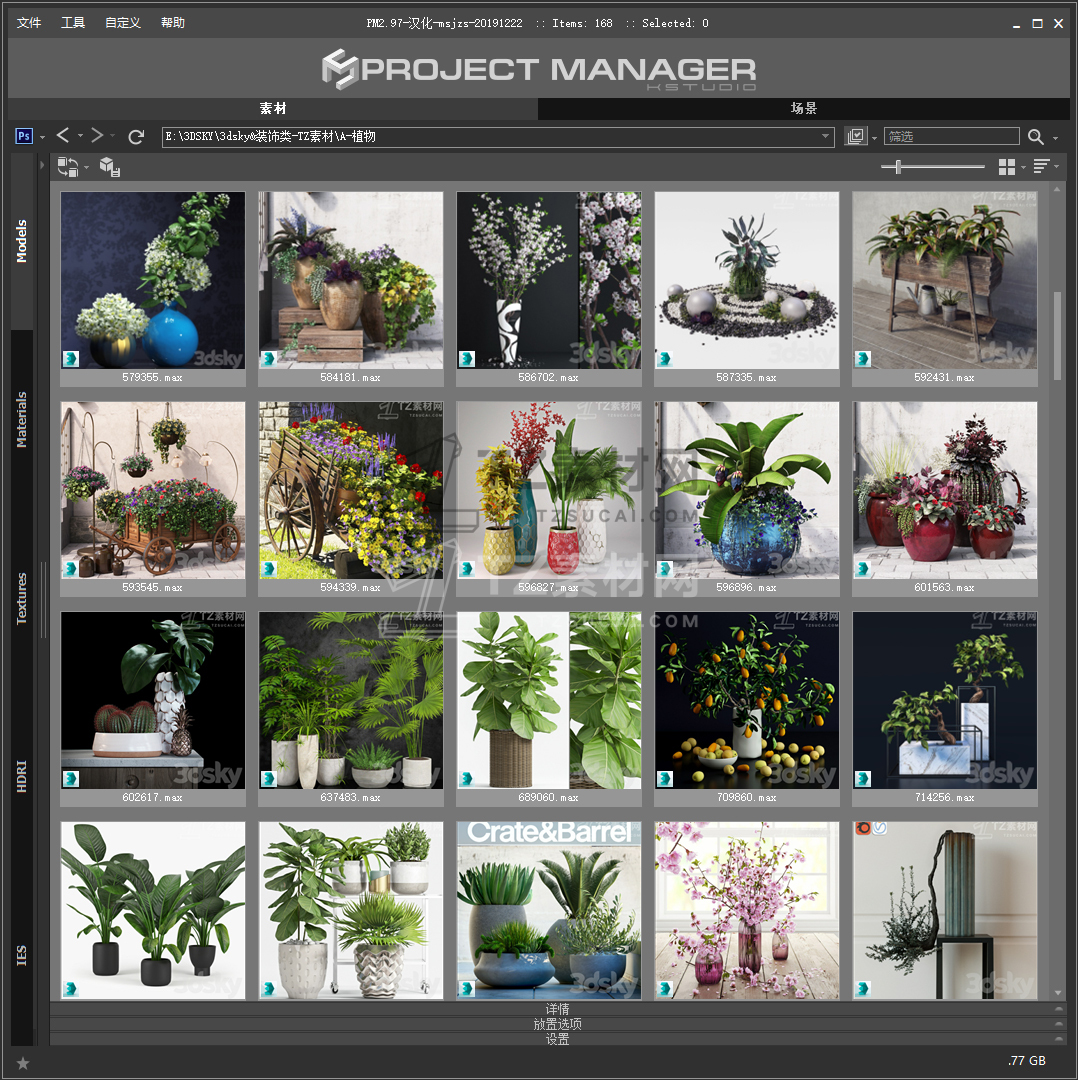Click the 筛选 filter input field
The height and width of the screenshot is (1080, 1078).
pyautogui.click(x=951, y=137)
